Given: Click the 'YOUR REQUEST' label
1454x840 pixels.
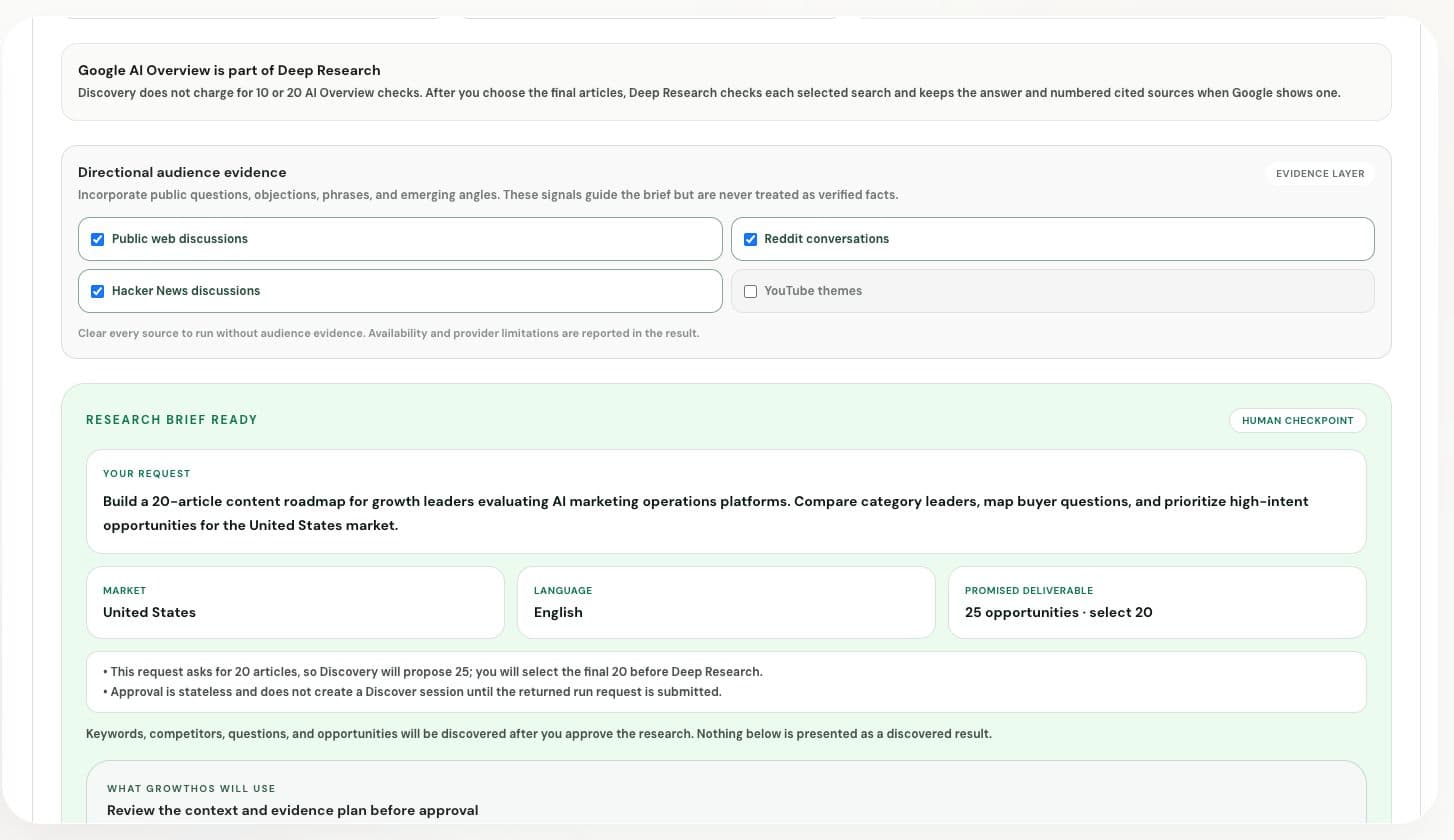Looking at the screenshot, I should point(146,473).
